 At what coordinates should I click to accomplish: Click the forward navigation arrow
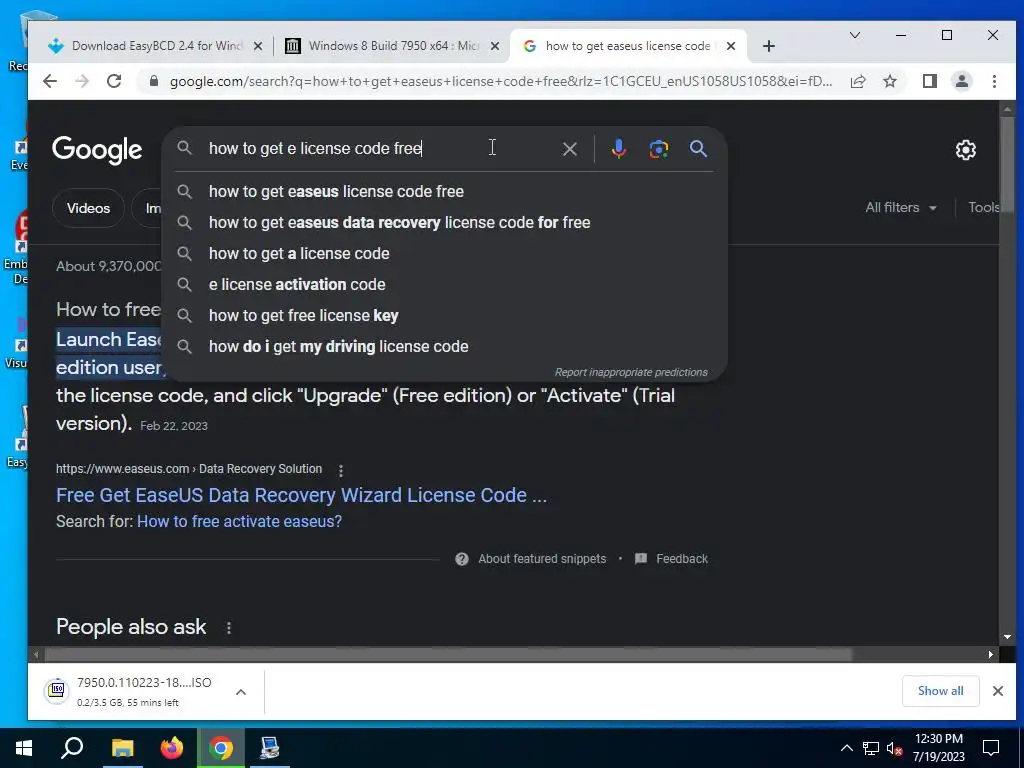pos(82,81)
